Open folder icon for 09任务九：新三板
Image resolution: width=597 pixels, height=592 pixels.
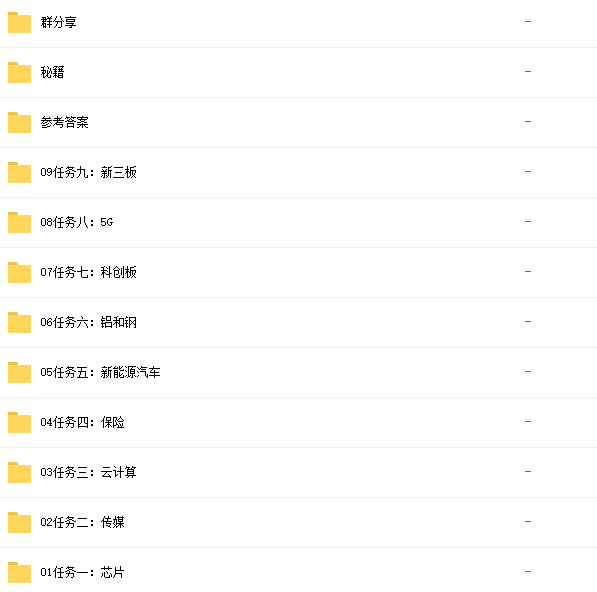pos(19,172)
